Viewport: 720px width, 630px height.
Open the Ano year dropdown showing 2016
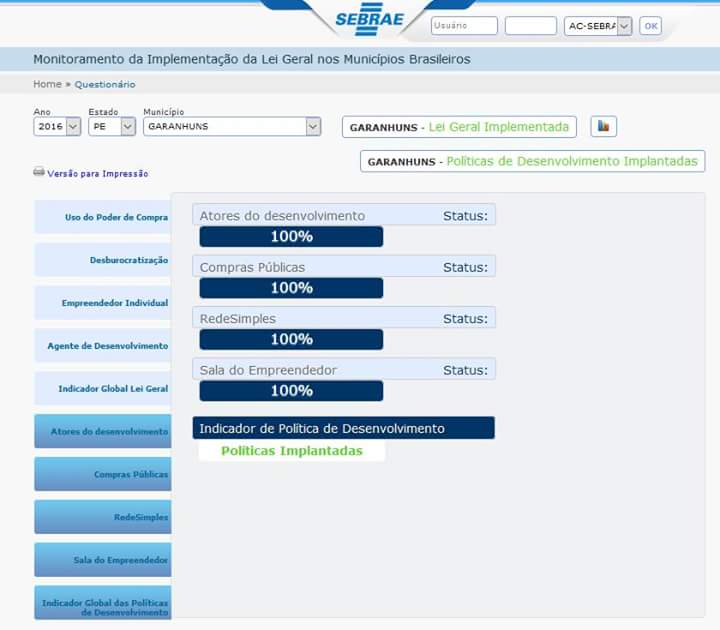pyautogui.click(x=57, y=127)
